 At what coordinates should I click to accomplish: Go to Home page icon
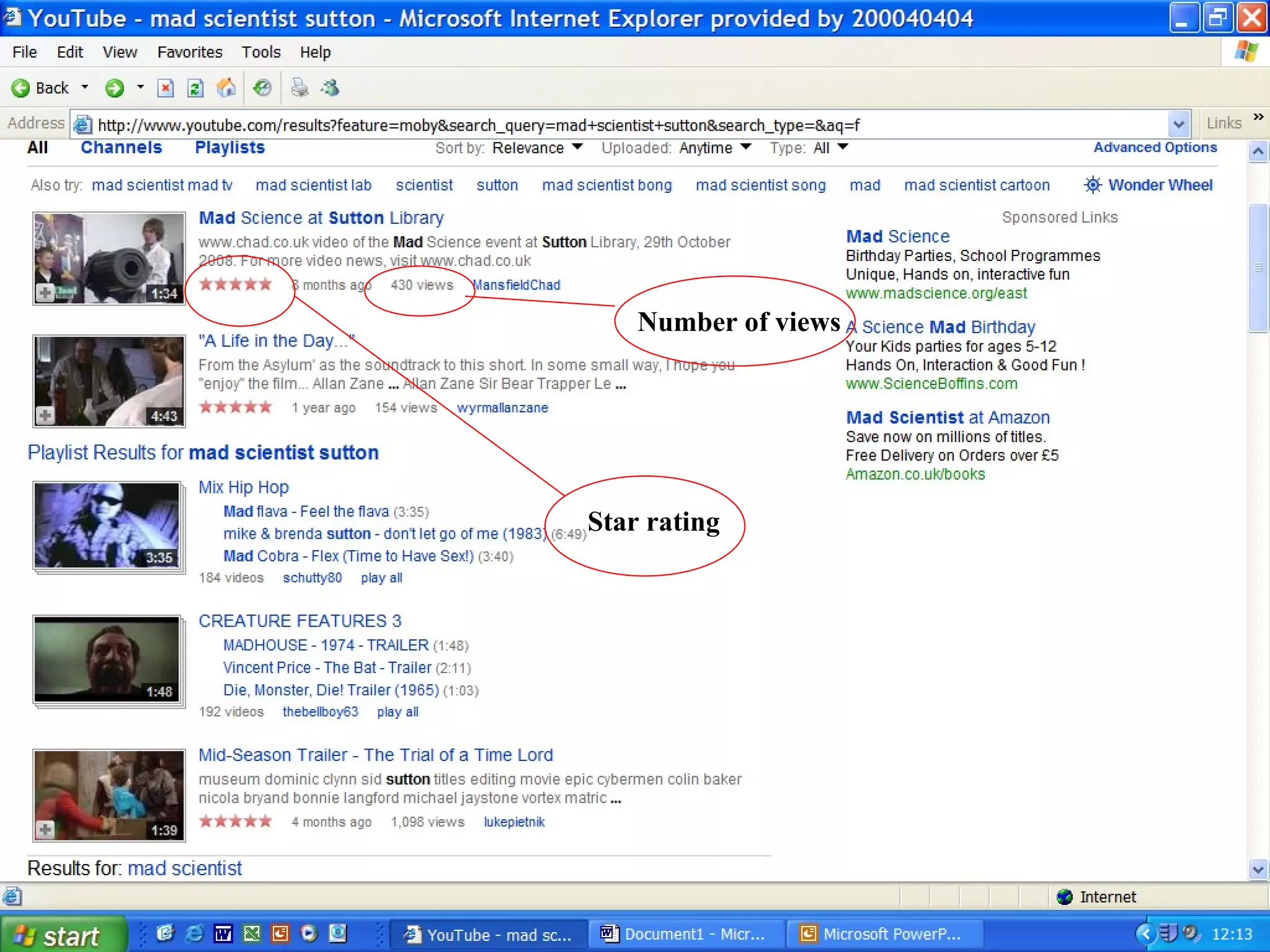[226, 89]
